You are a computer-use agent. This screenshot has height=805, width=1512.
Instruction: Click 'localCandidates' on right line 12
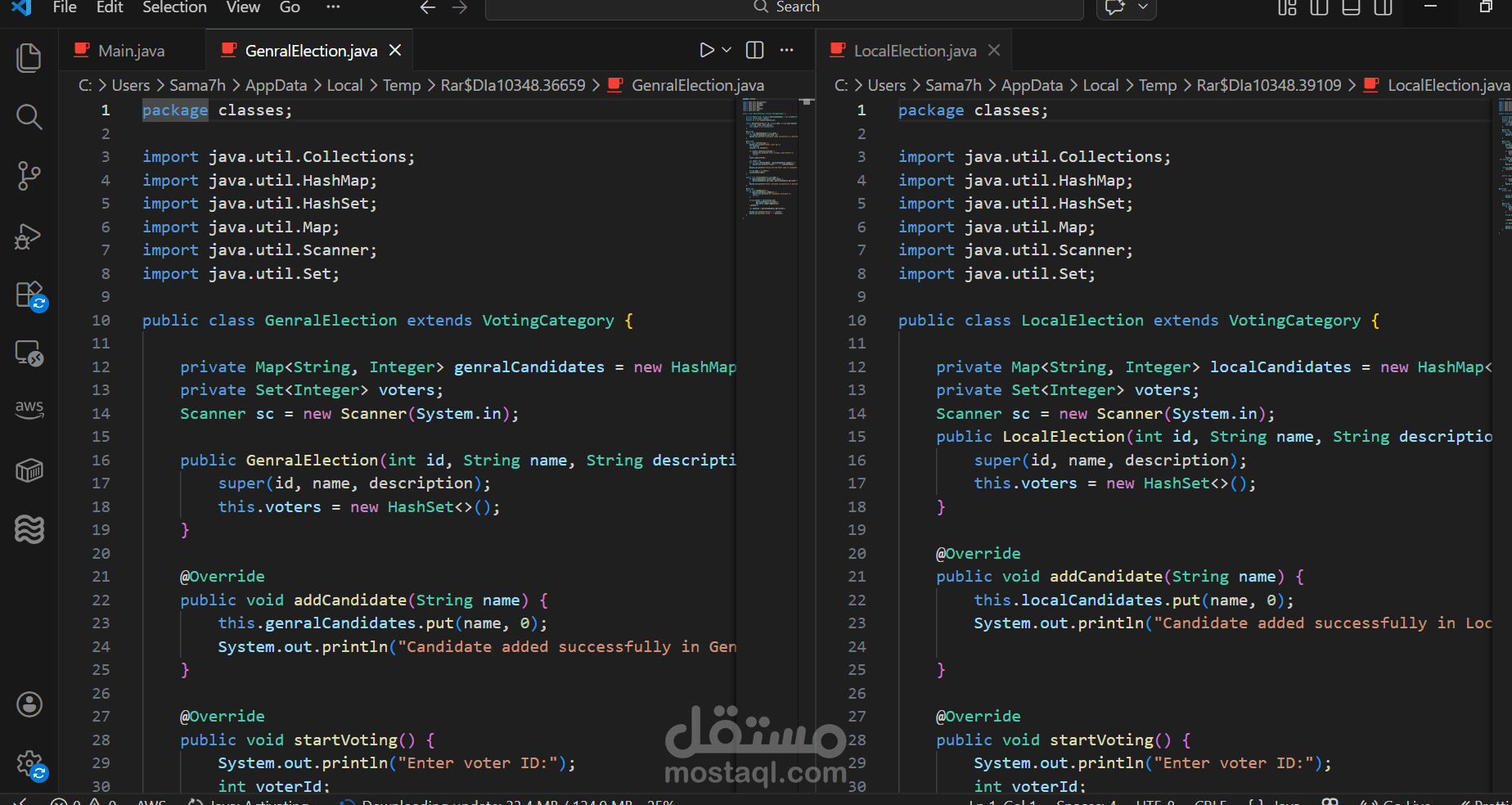(x=1280, y=367)
